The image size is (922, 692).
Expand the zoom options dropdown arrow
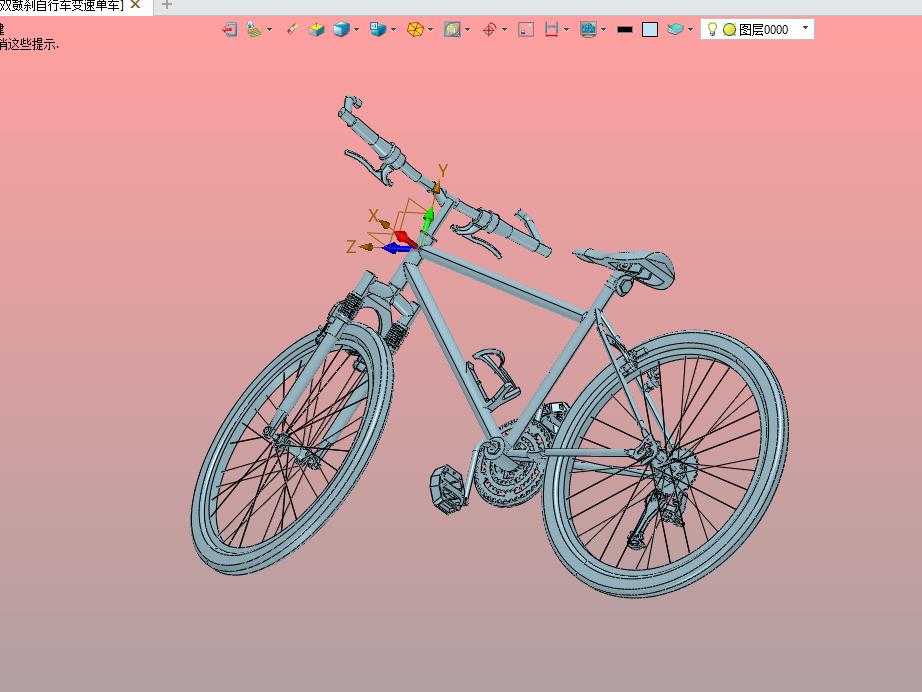point(467,29)
